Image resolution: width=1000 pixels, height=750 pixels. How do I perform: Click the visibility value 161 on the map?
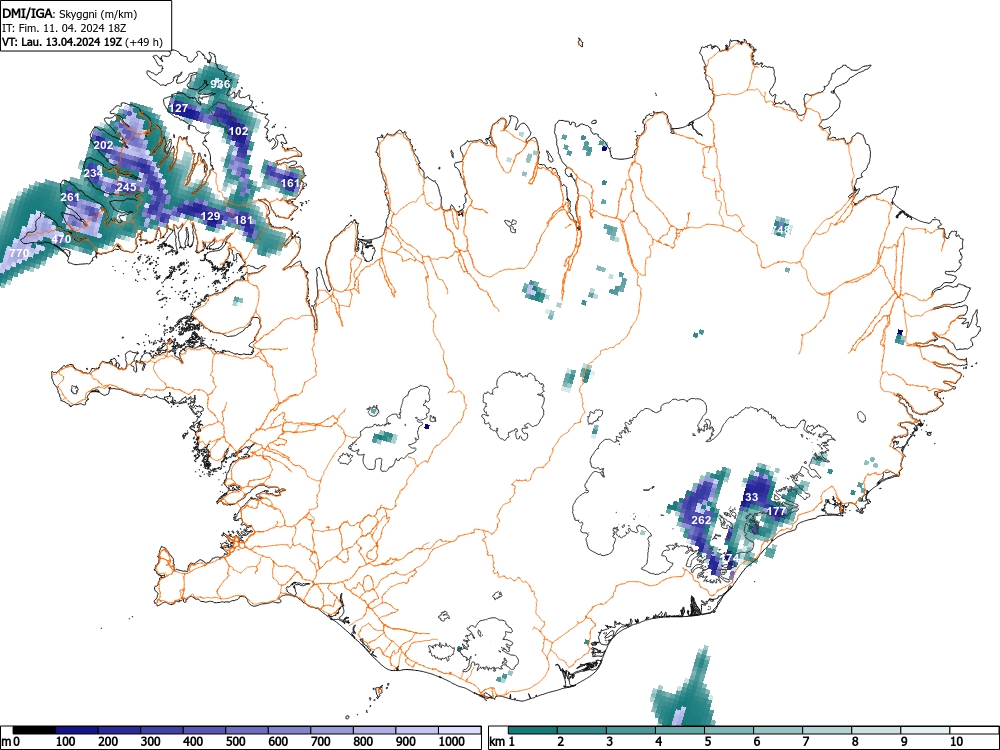(x=290, y=184)
